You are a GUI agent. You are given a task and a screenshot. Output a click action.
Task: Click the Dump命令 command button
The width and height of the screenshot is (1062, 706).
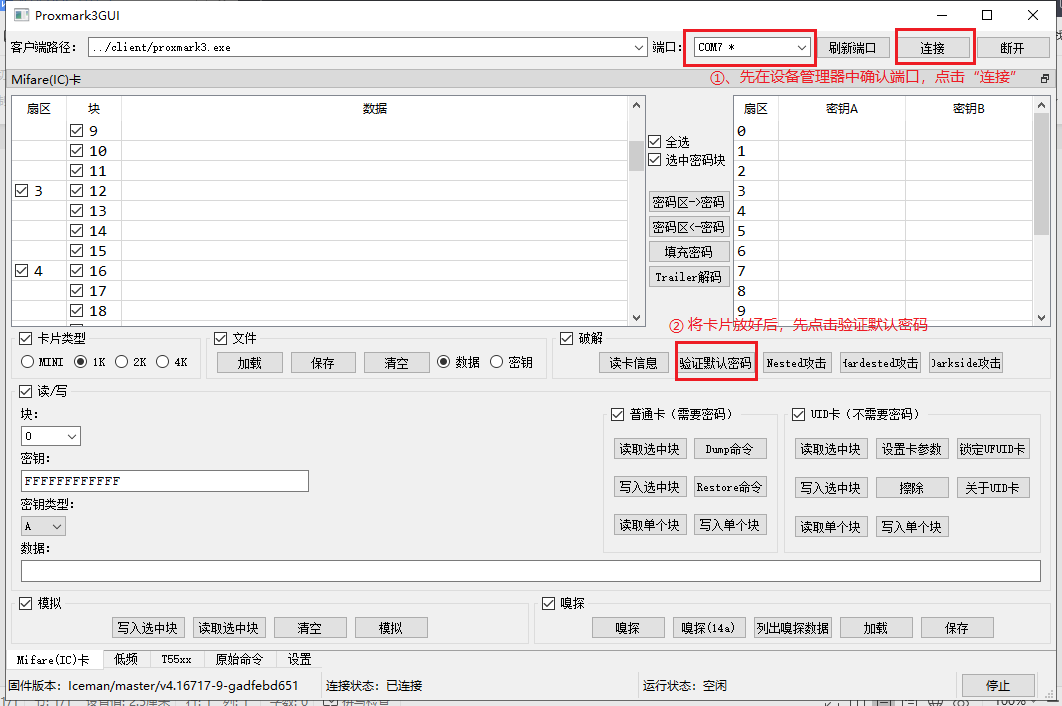point(730,448)
